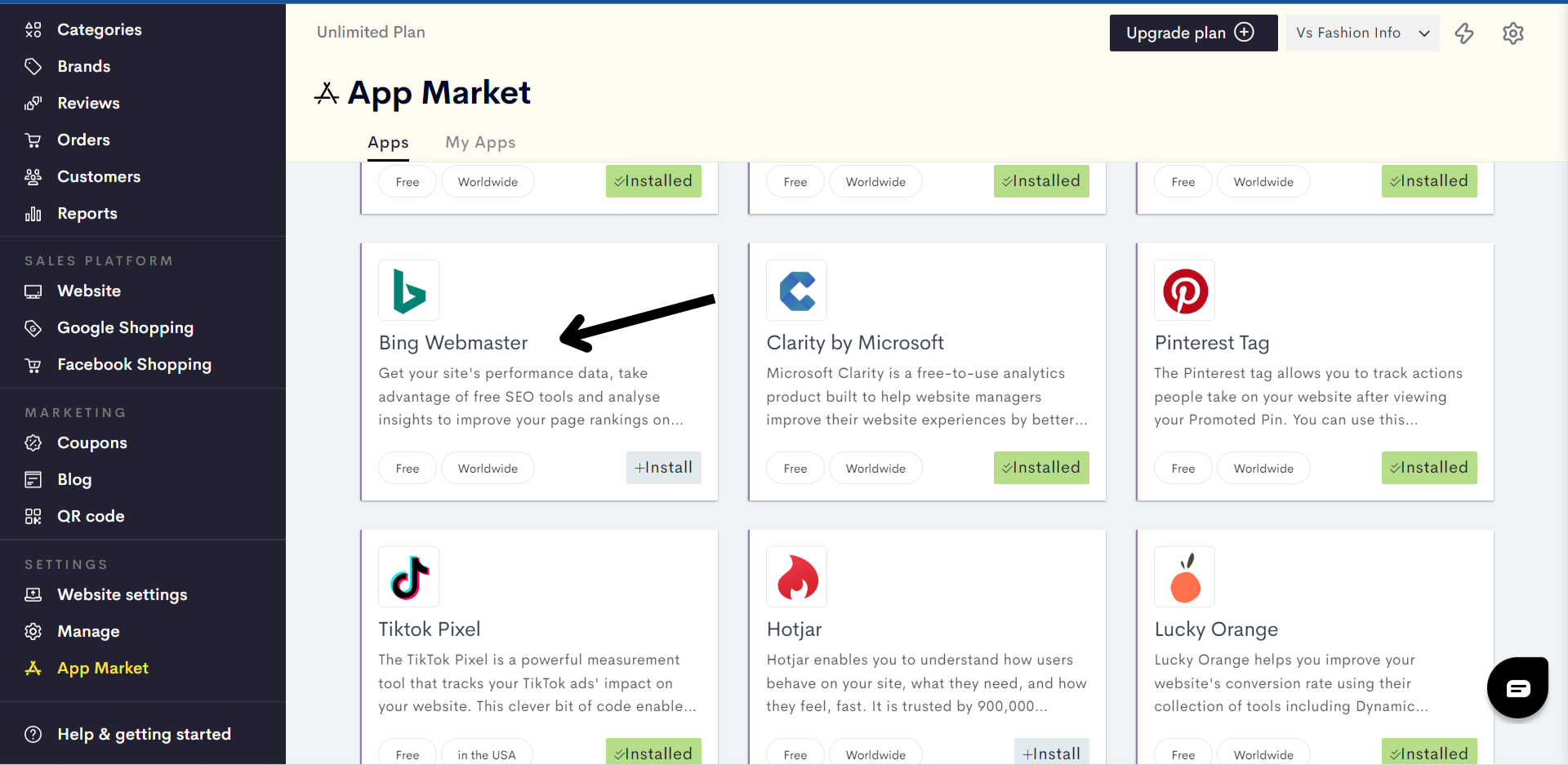Click the Website settings icon

click(33, 595)
